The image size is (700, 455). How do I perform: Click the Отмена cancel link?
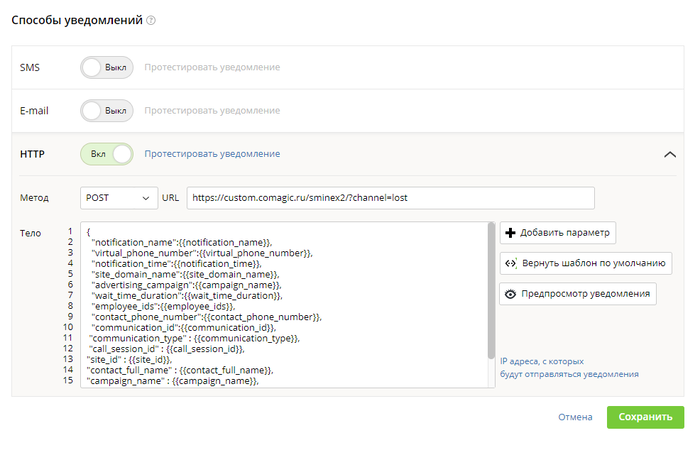pyautogui.click(x=575, y=417)
